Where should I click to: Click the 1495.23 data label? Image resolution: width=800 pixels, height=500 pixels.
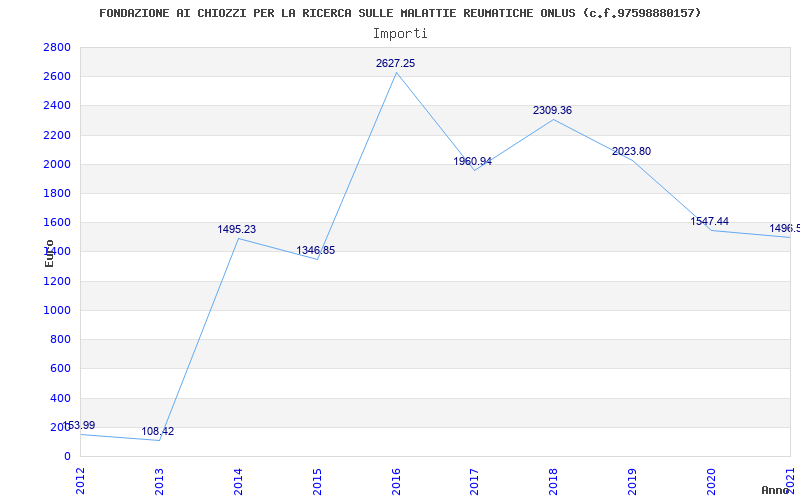point(237,230)
